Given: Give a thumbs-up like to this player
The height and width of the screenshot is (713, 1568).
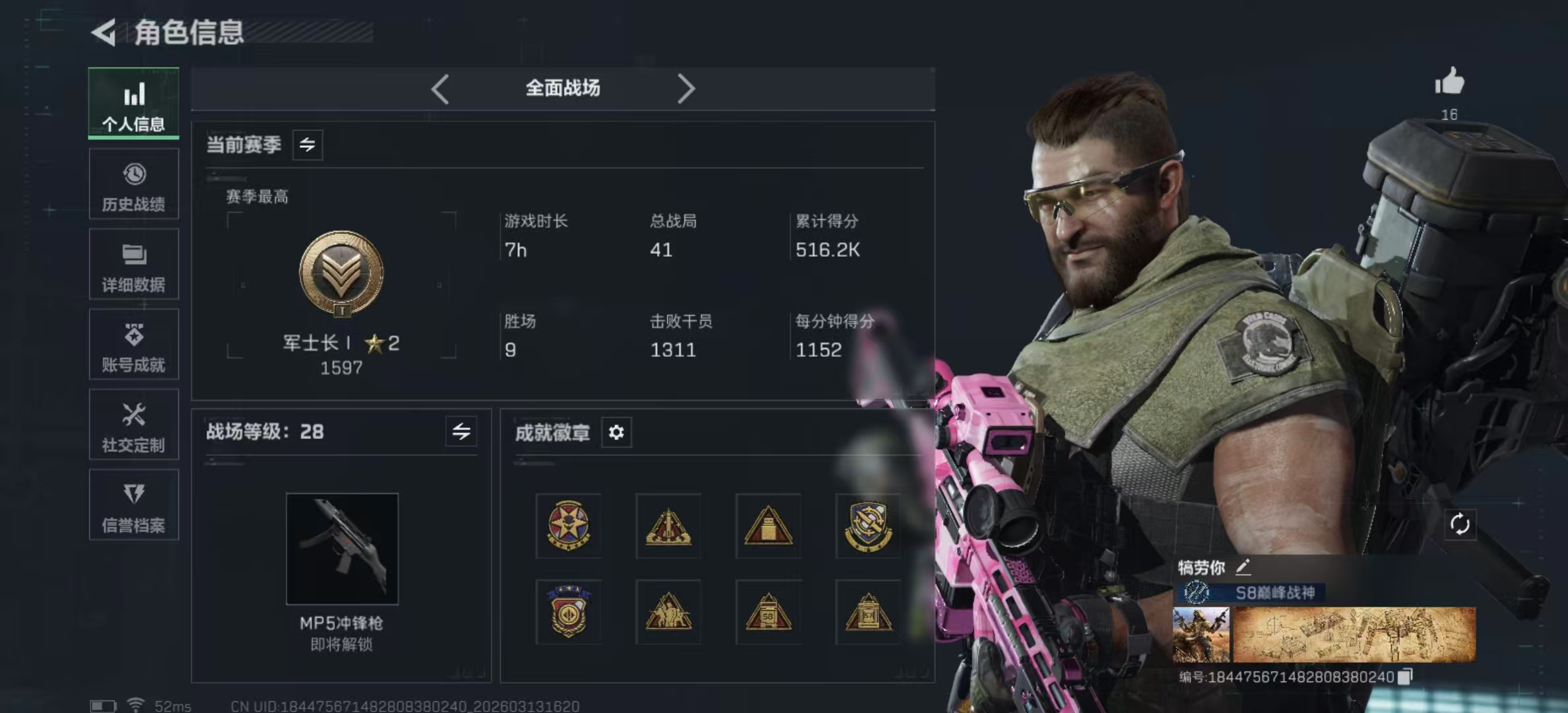Looking at the screenshot, I should [1449, 82].
